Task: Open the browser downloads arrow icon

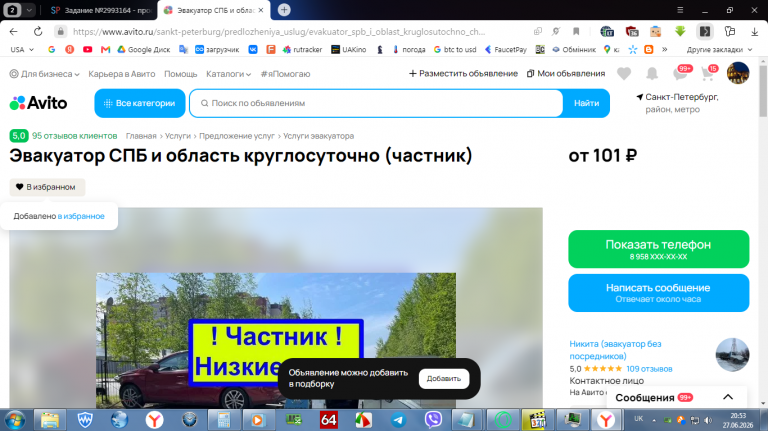Action: point(754,31)
